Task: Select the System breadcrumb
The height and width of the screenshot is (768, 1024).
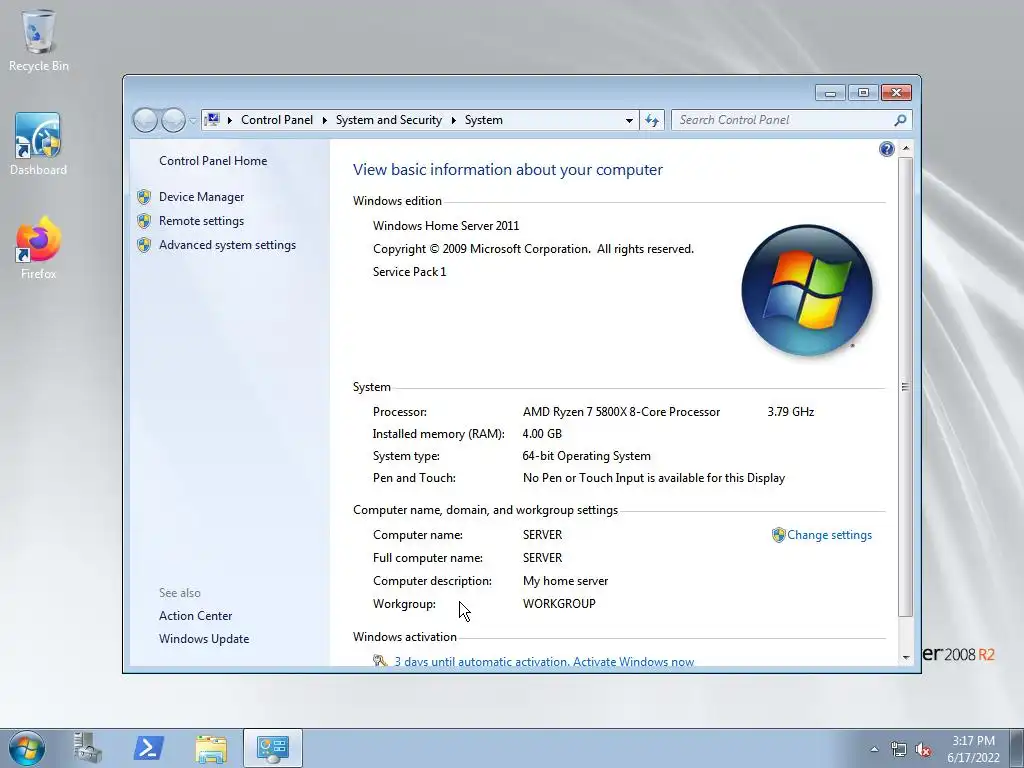Action: (x=484, y=120)
